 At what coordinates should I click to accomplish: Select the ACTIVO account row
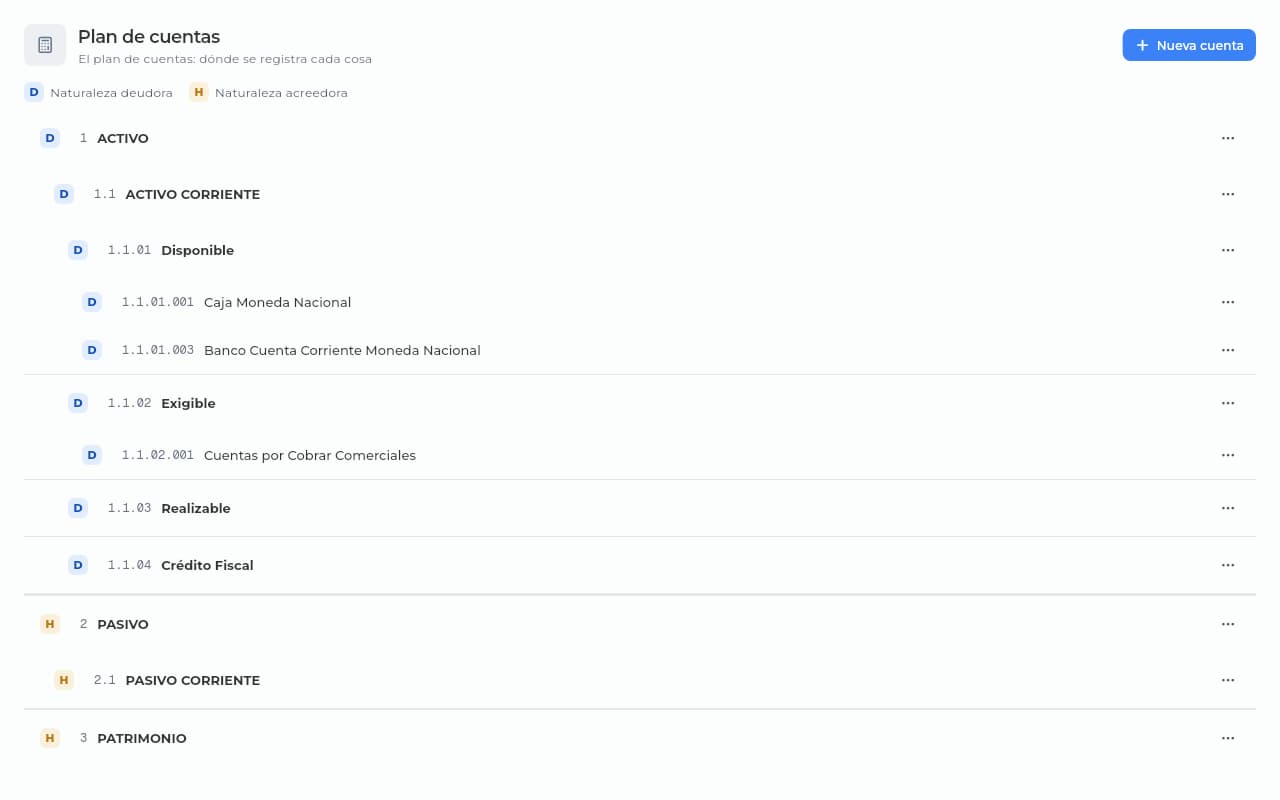640,138
